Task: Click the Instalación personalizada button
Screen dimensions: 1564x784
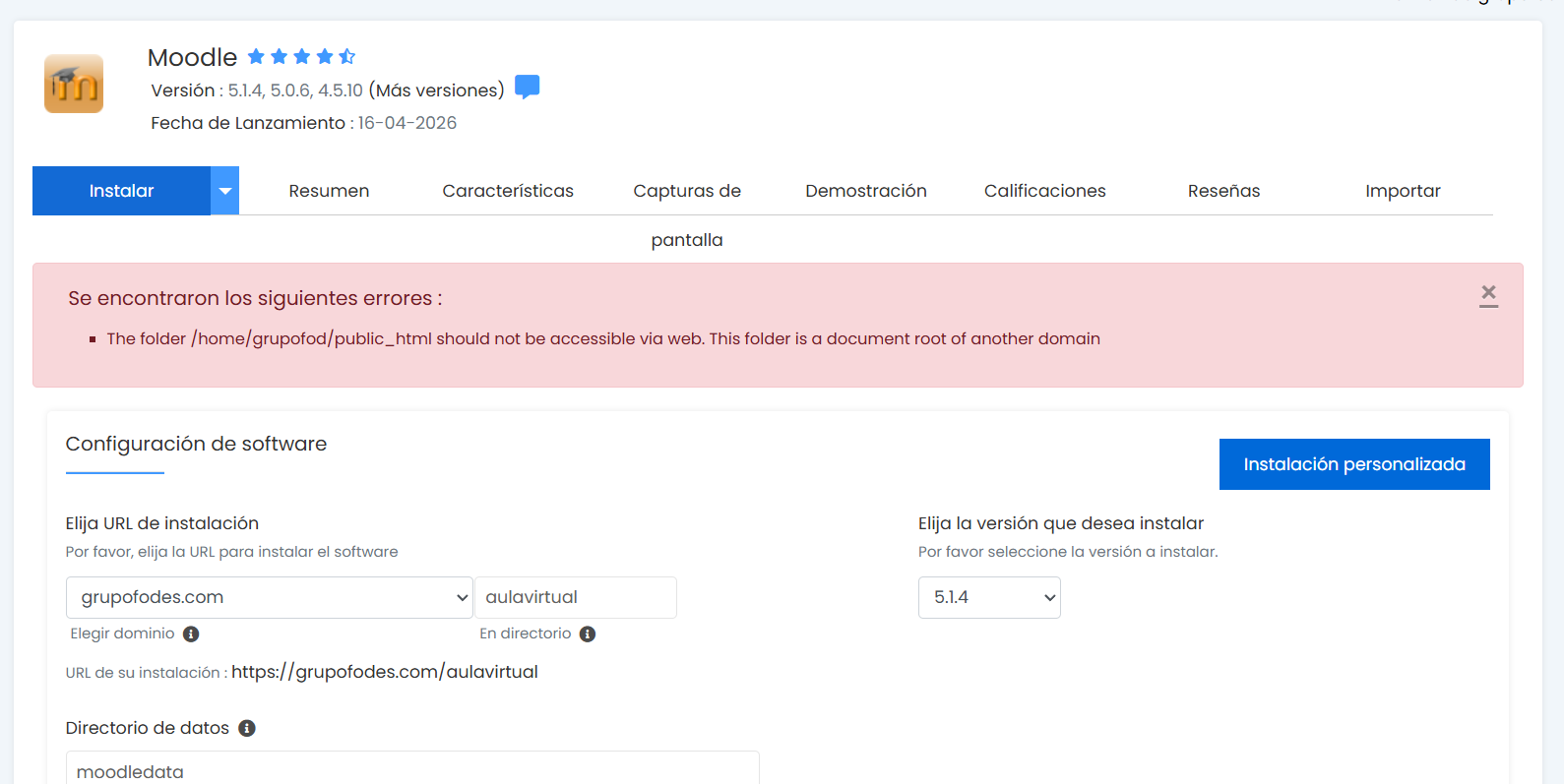Action: click(1354, 464)
